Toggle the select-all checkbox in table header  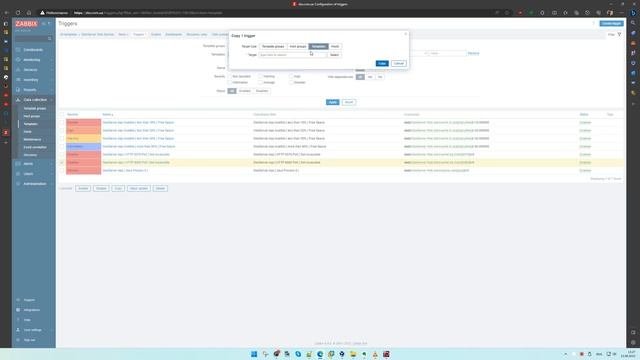pyautogui.click(x=62, y=115)
